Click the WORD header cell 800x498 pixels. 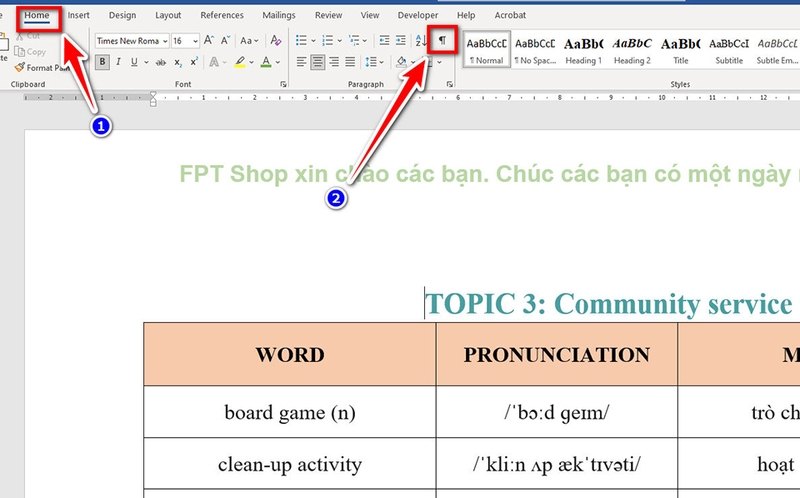tap(290, 354)
